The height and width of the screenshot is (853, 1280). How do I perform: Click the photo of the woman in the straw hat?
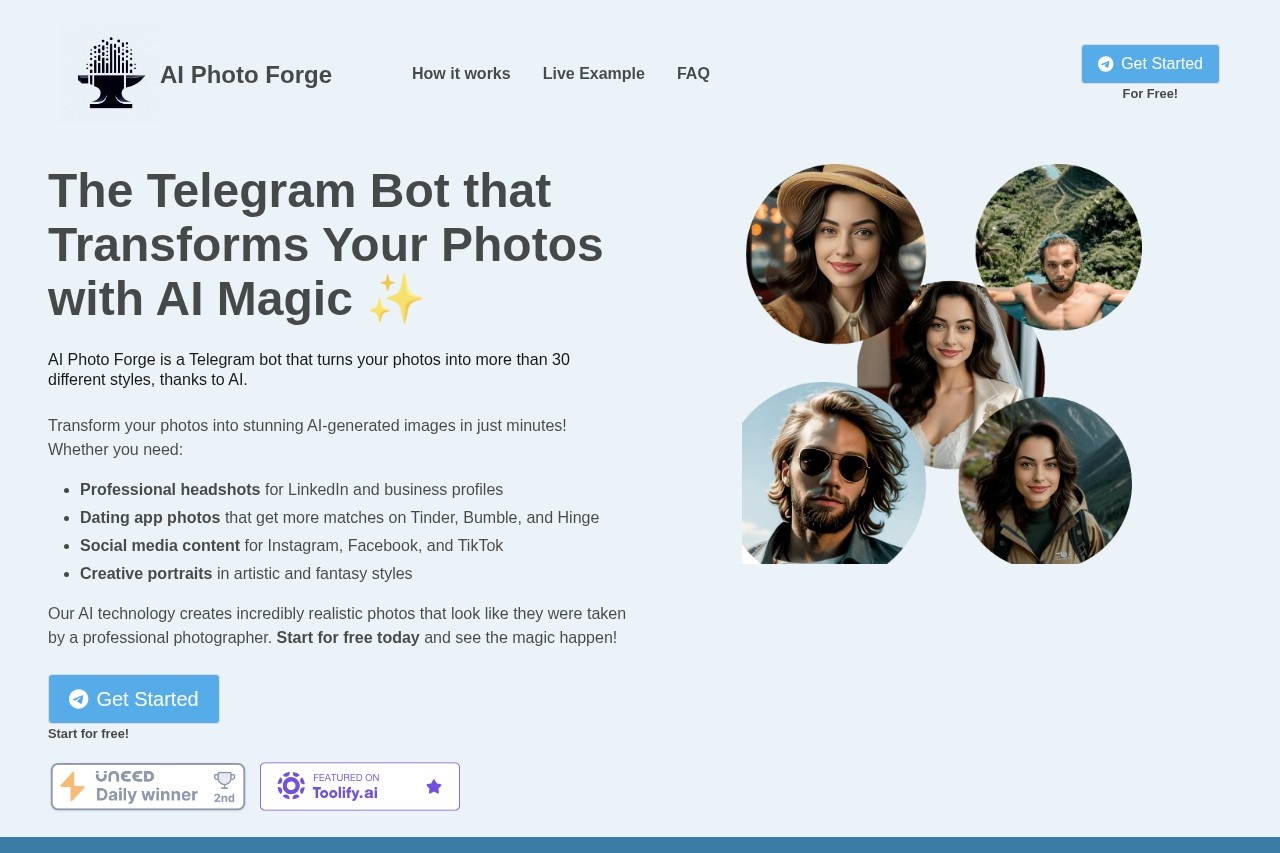(x=835, y=253)
